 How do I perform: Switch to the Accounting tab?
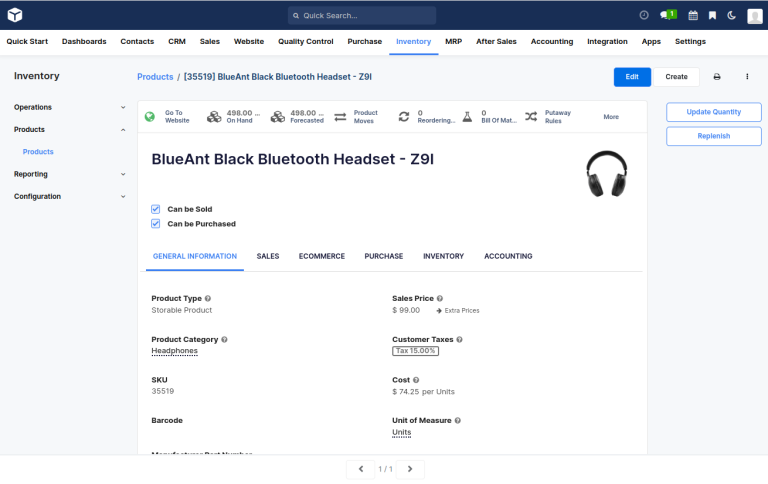coord(508,256)
